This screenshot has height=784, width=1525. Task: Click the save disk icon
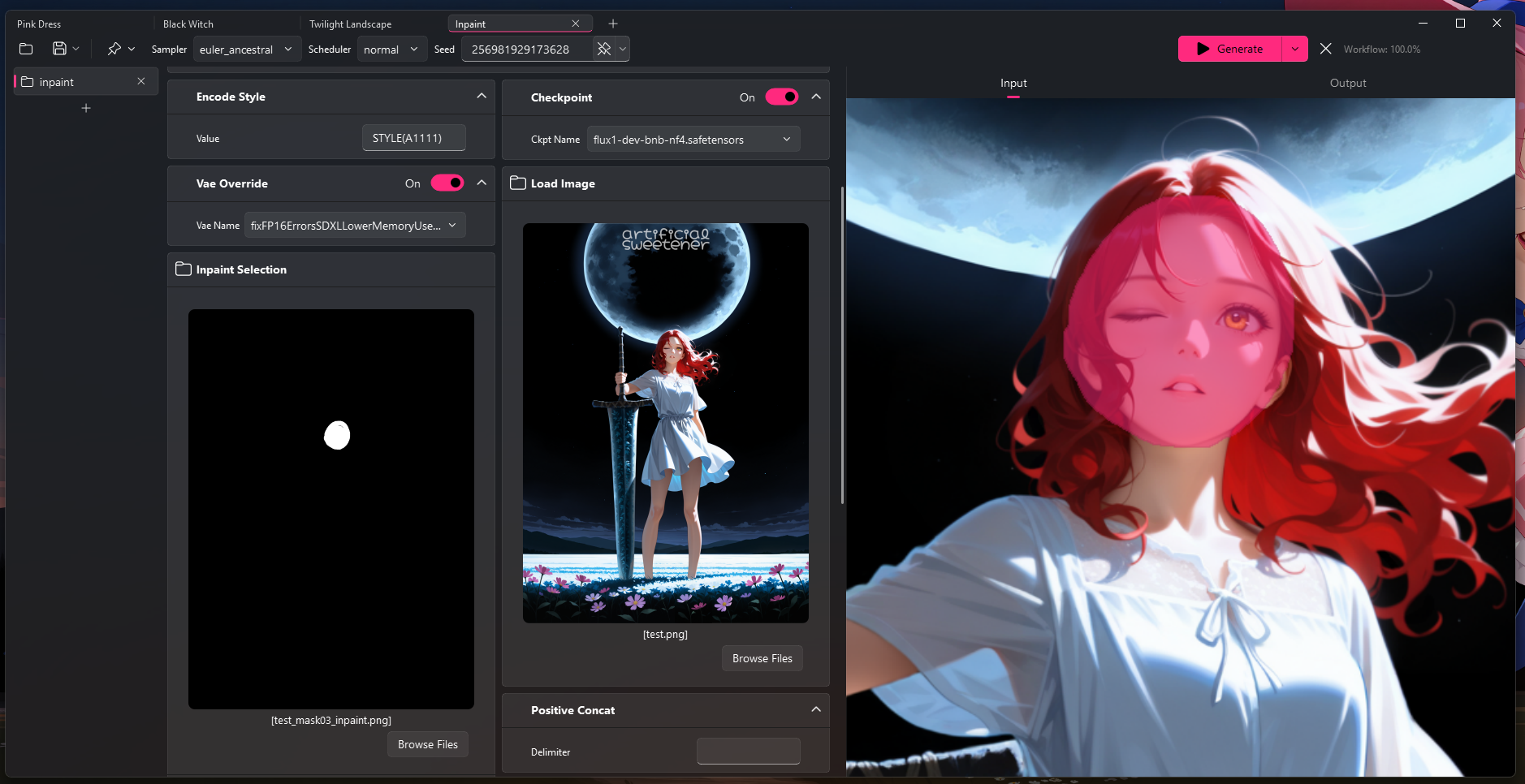pyautogui.click(x=59, y=49)
